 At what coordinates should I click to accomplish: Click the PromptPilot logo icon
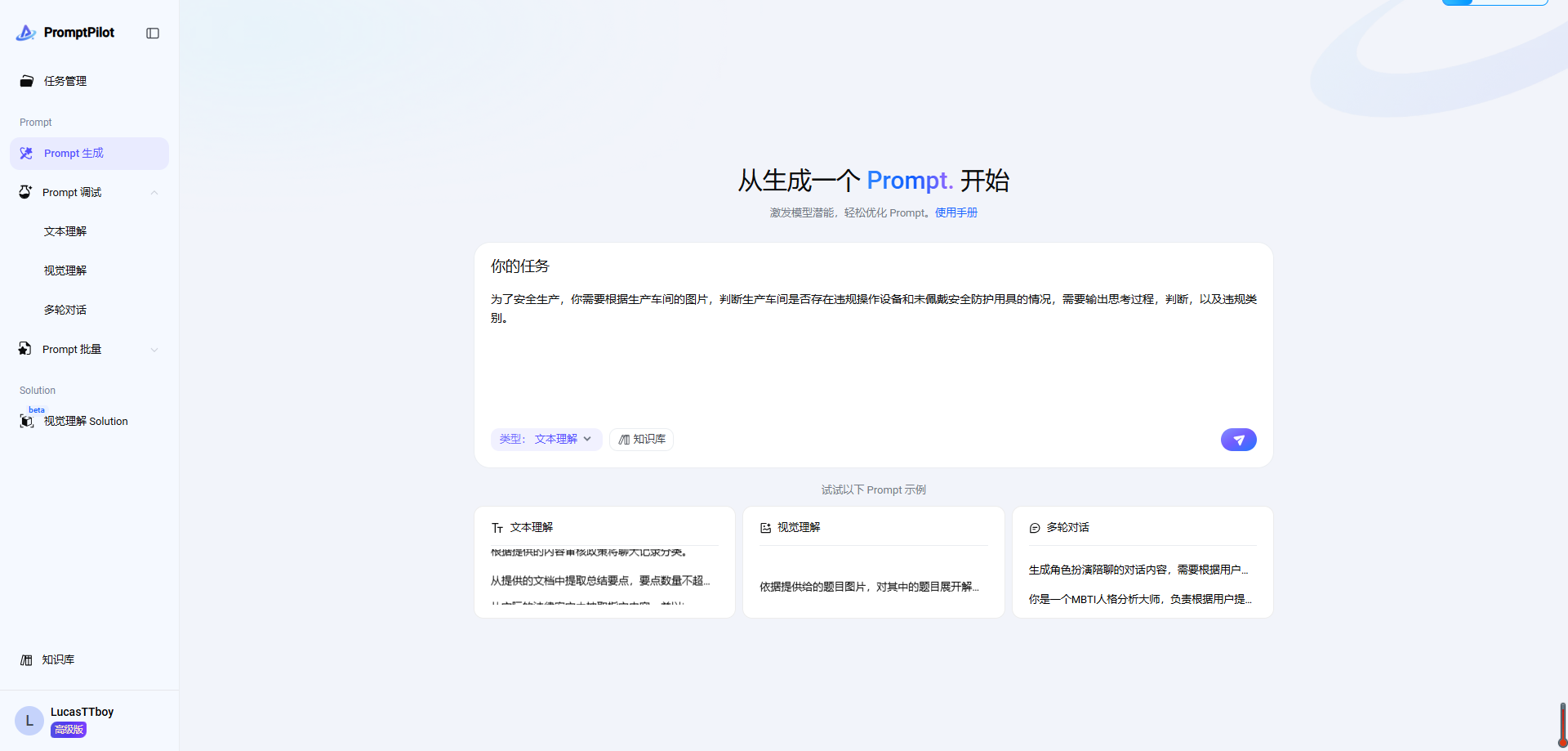click(x=26, y=33)
